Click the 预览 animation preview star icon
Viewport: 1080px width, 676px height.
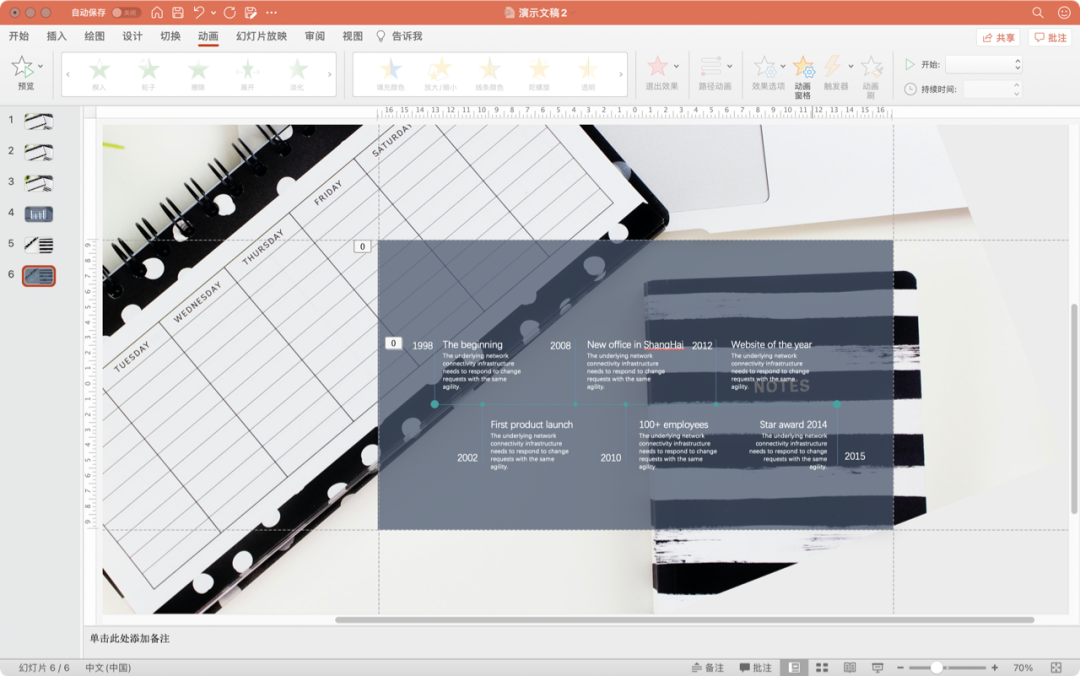click(22, 67)
